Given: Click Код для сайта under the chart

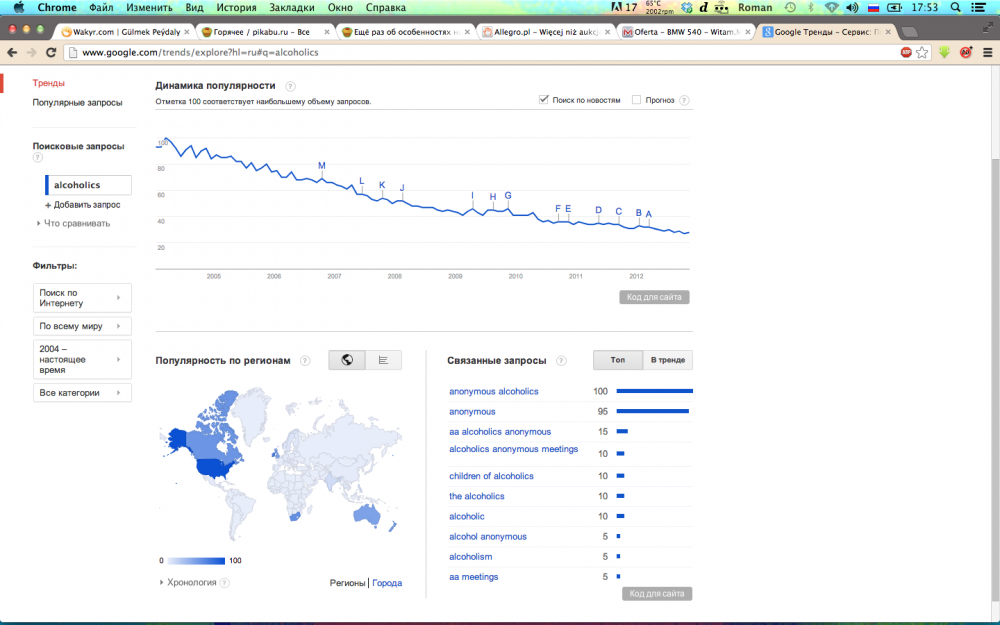Looking at the screenshot, I should click(x=654, y=297).
